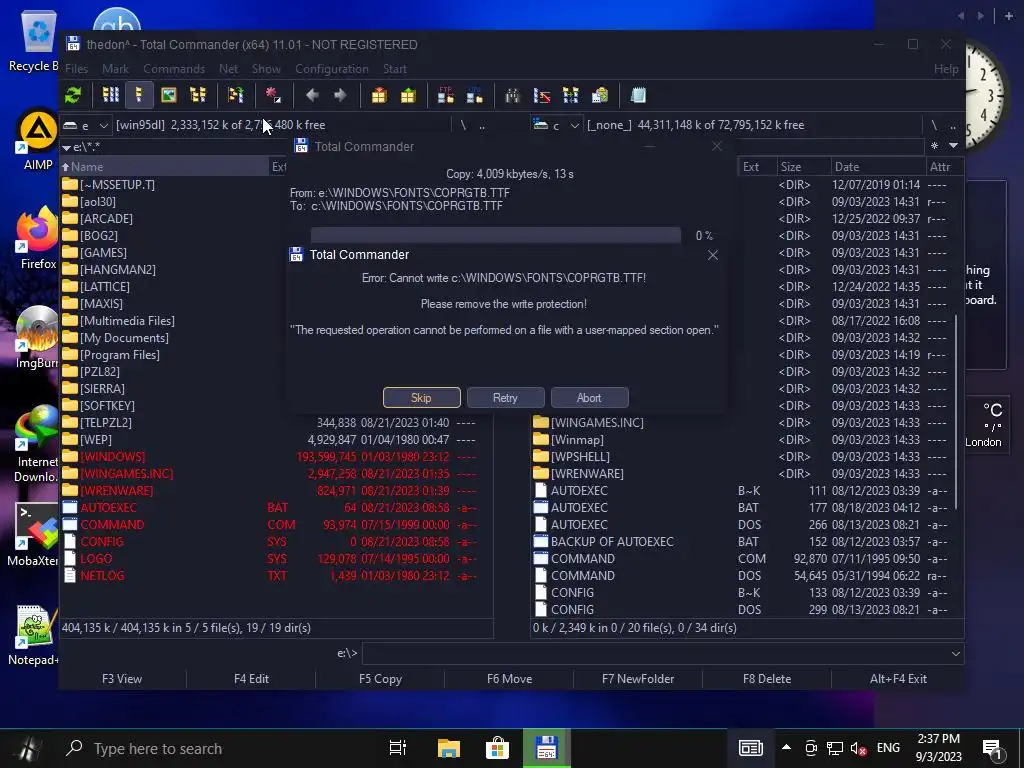Open AIMP desktop shortcut
1024x768 pixels.
click(x=37, y=140)
